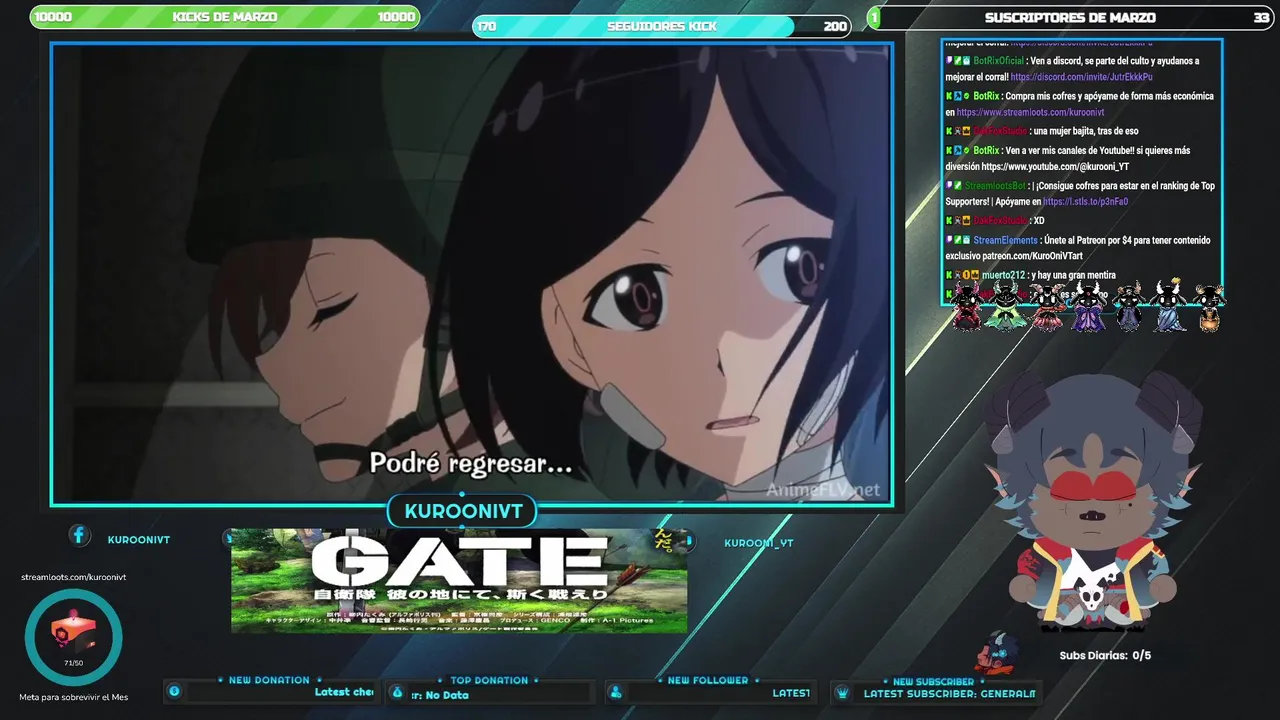Click the New Donation 'Latest' ticker
This screenshot has width=1280, height=720.
[x=344, y=692]
